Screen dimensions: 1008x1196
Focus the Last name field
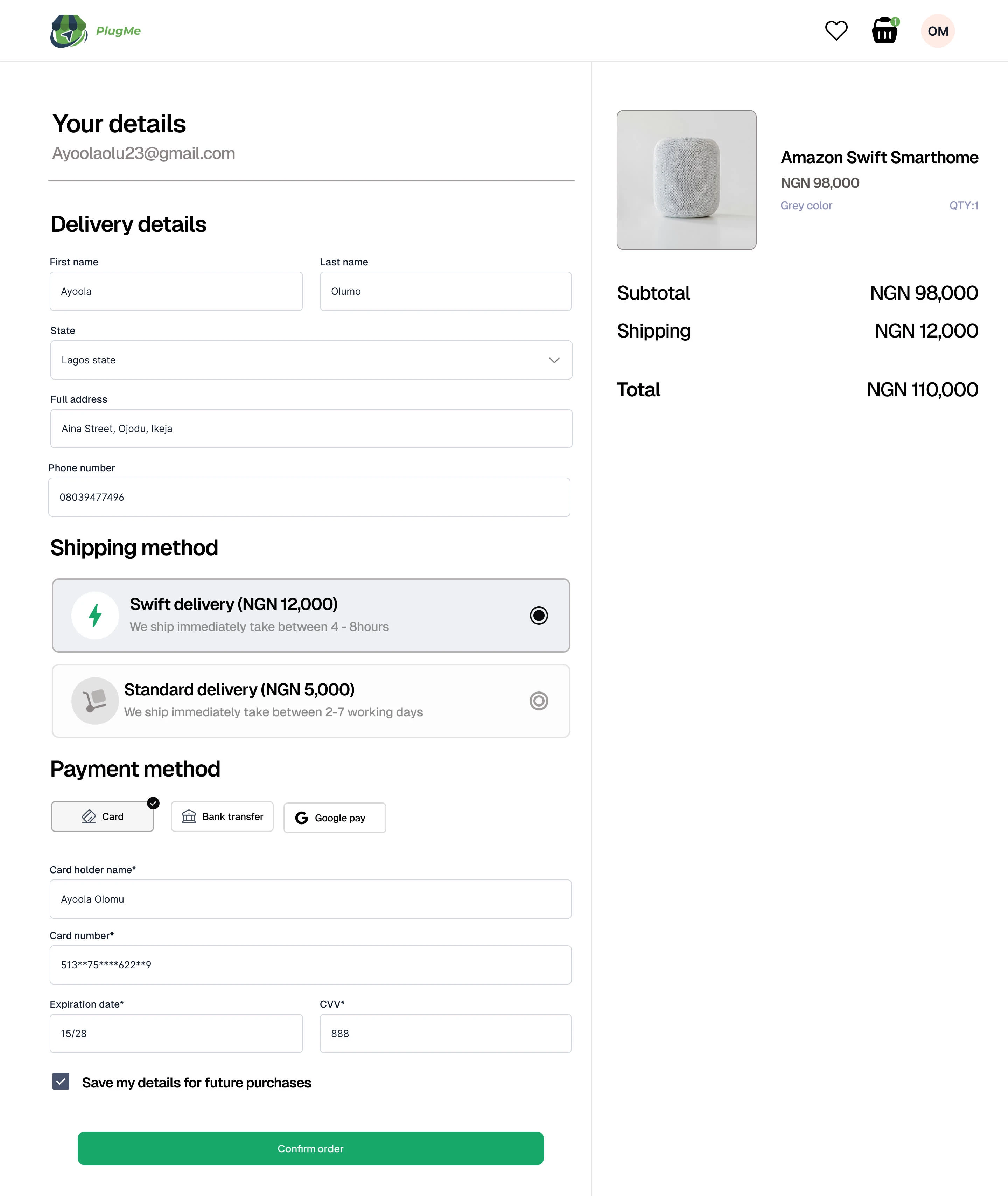[x=446, y=292]
